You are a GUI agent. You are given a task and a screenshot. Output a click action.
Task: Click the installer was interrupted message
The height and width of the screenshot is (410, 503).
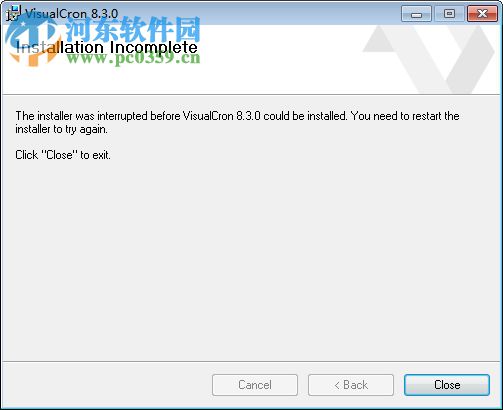click(237, 116)
